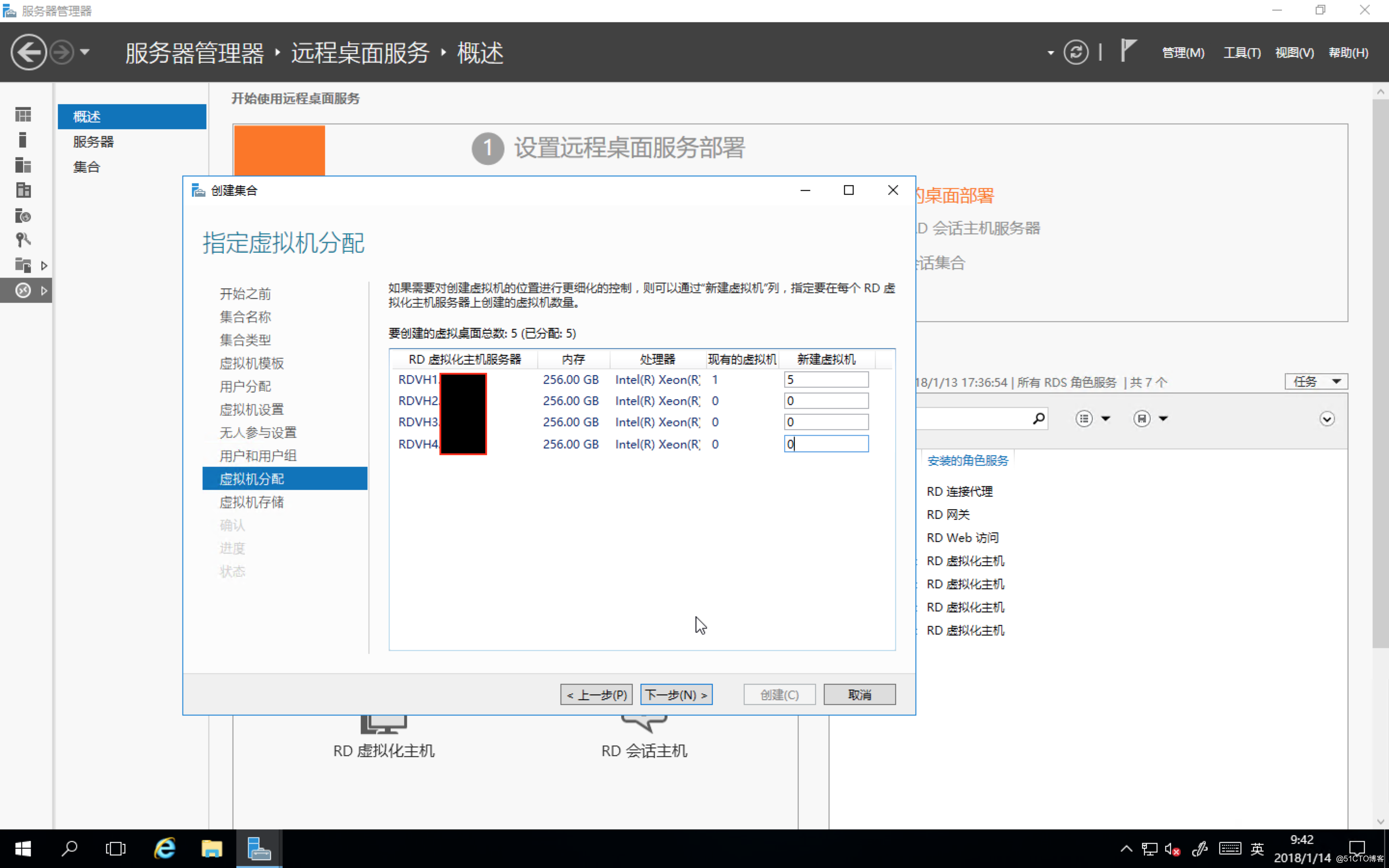Open the 工具(T) menu
Image resolution: width=1389 pixels, height=868 pixels.
coord(1241,53)
